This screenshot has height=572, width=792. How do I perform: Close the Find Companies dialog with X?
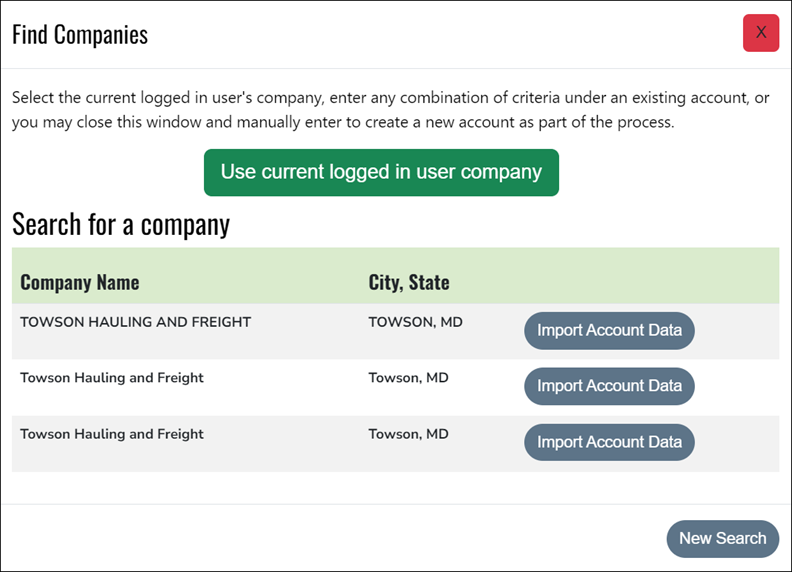[x=761, y=33]
